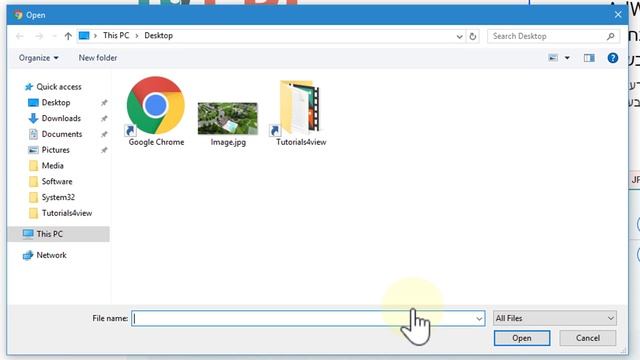Show the preview pane

[x=589, y=58]
